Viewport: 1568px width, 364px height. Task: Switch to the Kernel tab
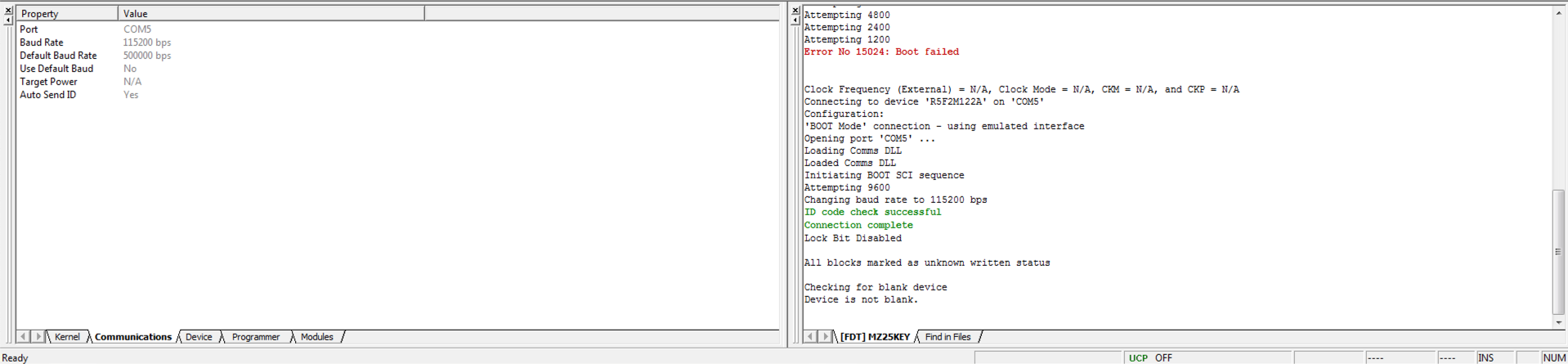[x=67, y=337]
